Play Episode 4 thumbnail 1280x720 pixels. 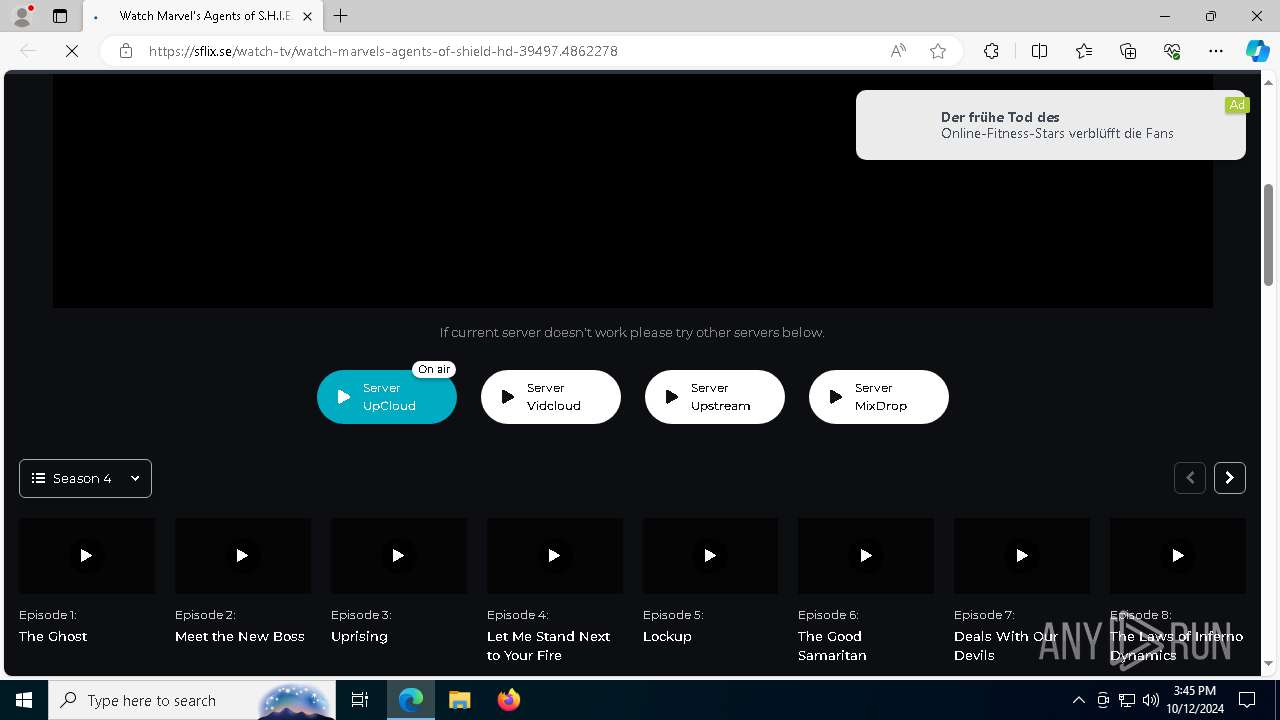tap(555, 555)
